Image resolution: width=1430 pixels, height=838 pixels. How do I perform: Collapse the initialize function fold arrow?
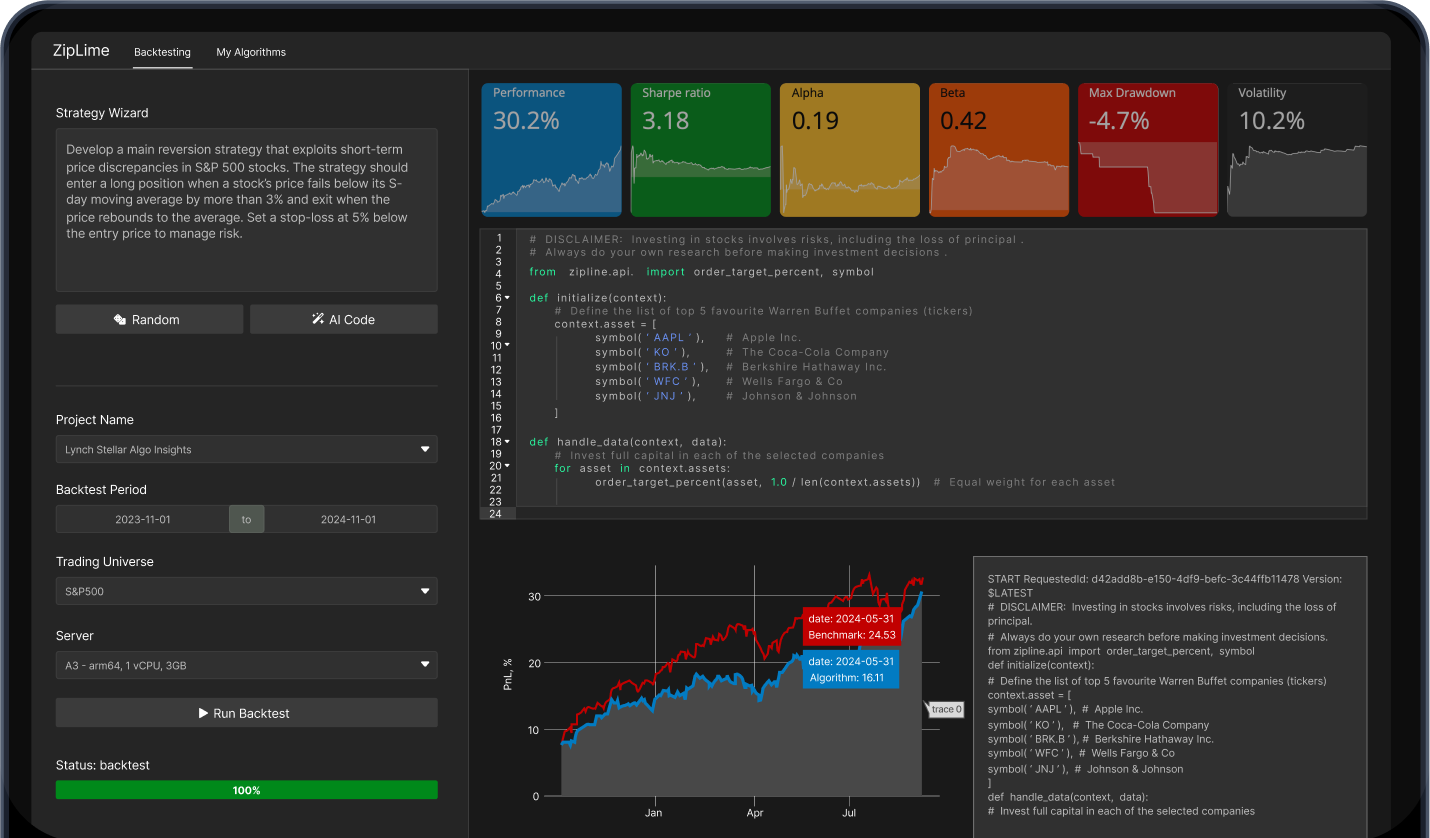point(507,298)
